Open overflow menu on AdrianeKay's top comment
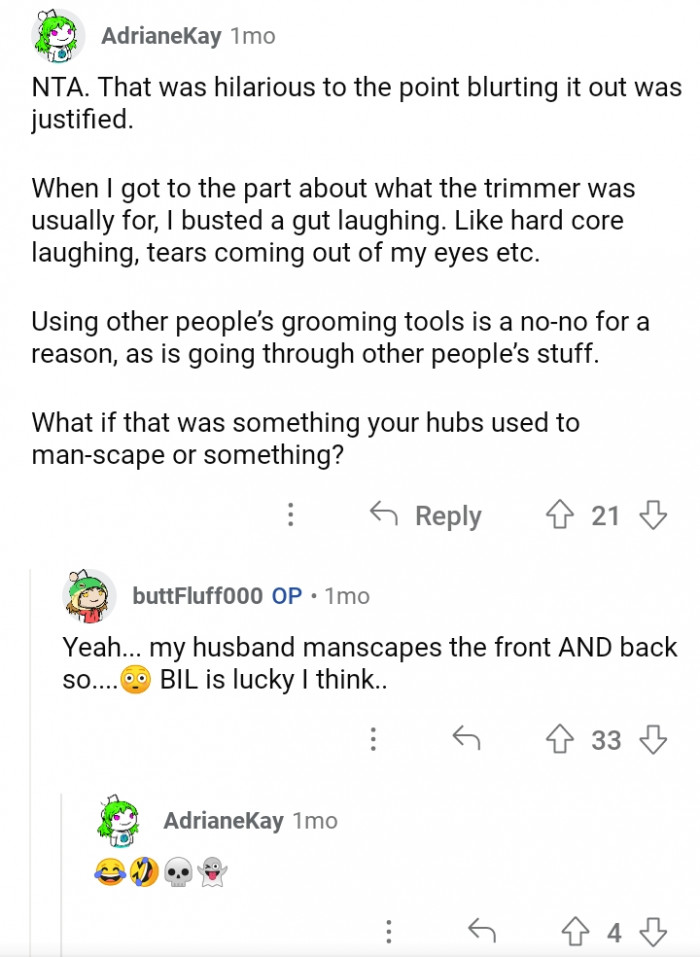700x957 pixels. pyautogui.click(x=289, y=515)
